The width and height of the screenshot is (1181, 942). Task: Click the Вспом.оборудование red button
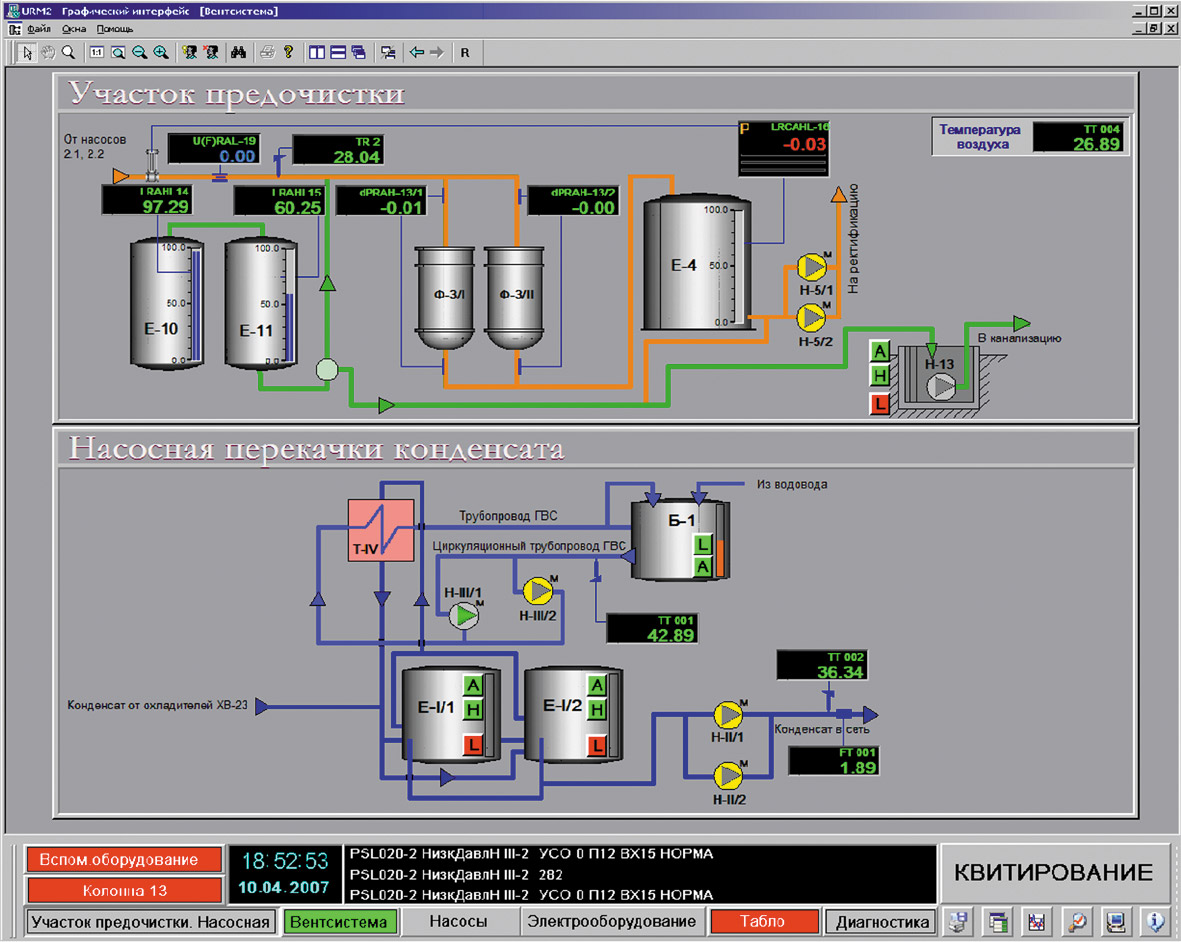click(124, 860)
